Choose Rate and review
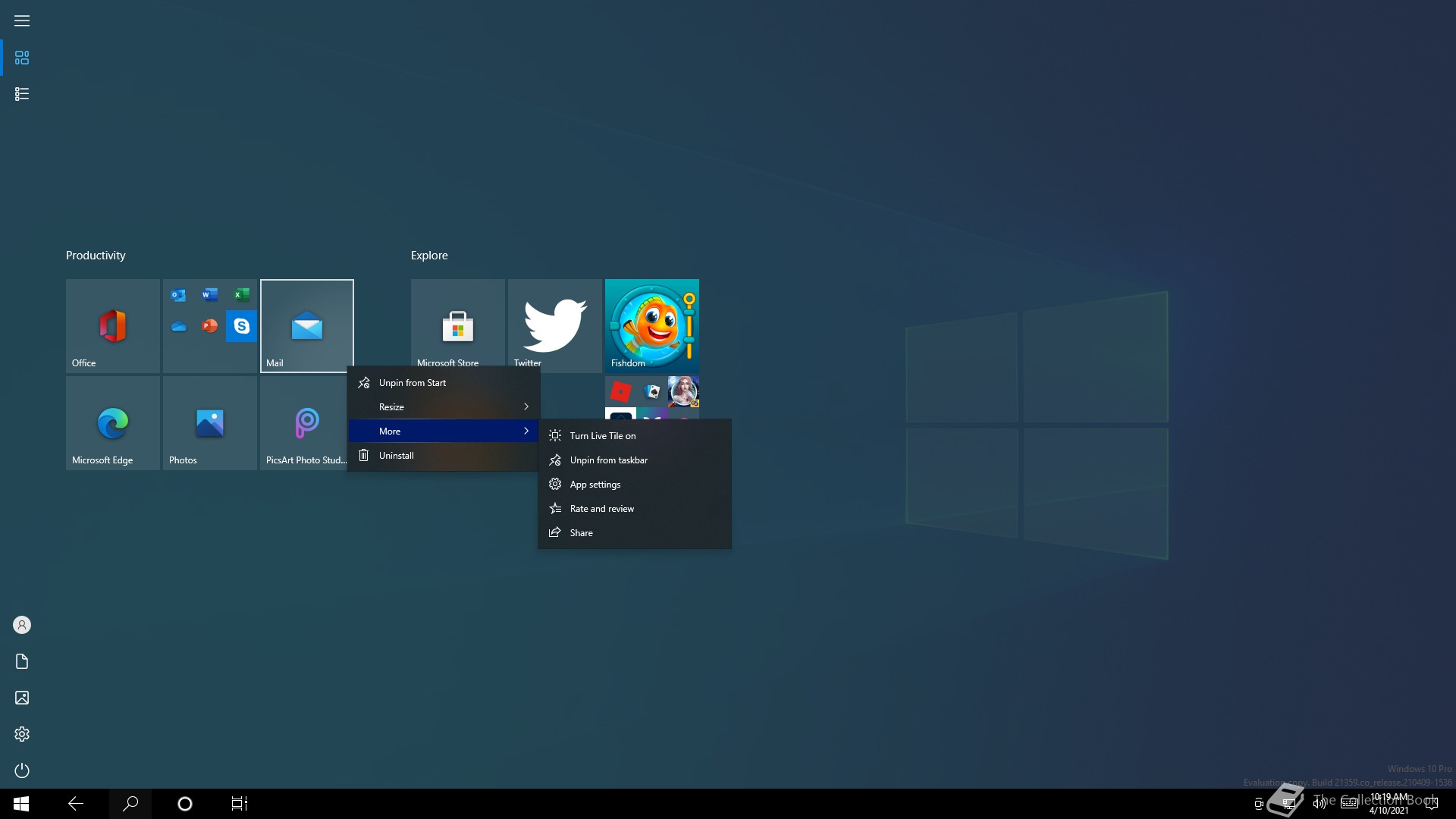The image size is (1456, 819). tap(635, 509)
